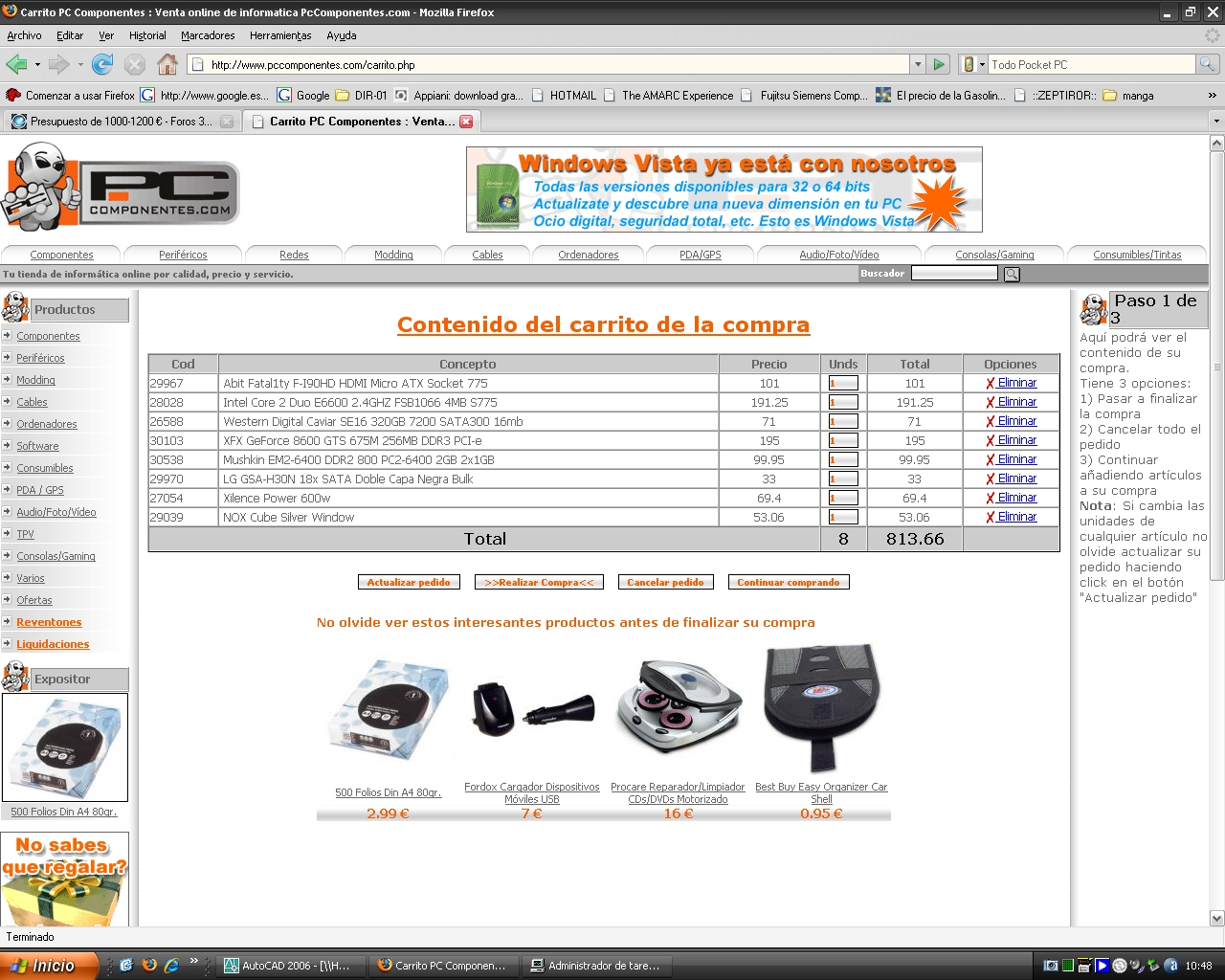
Task: Reload the page with the Refresh icon
Action: point(102,65)
